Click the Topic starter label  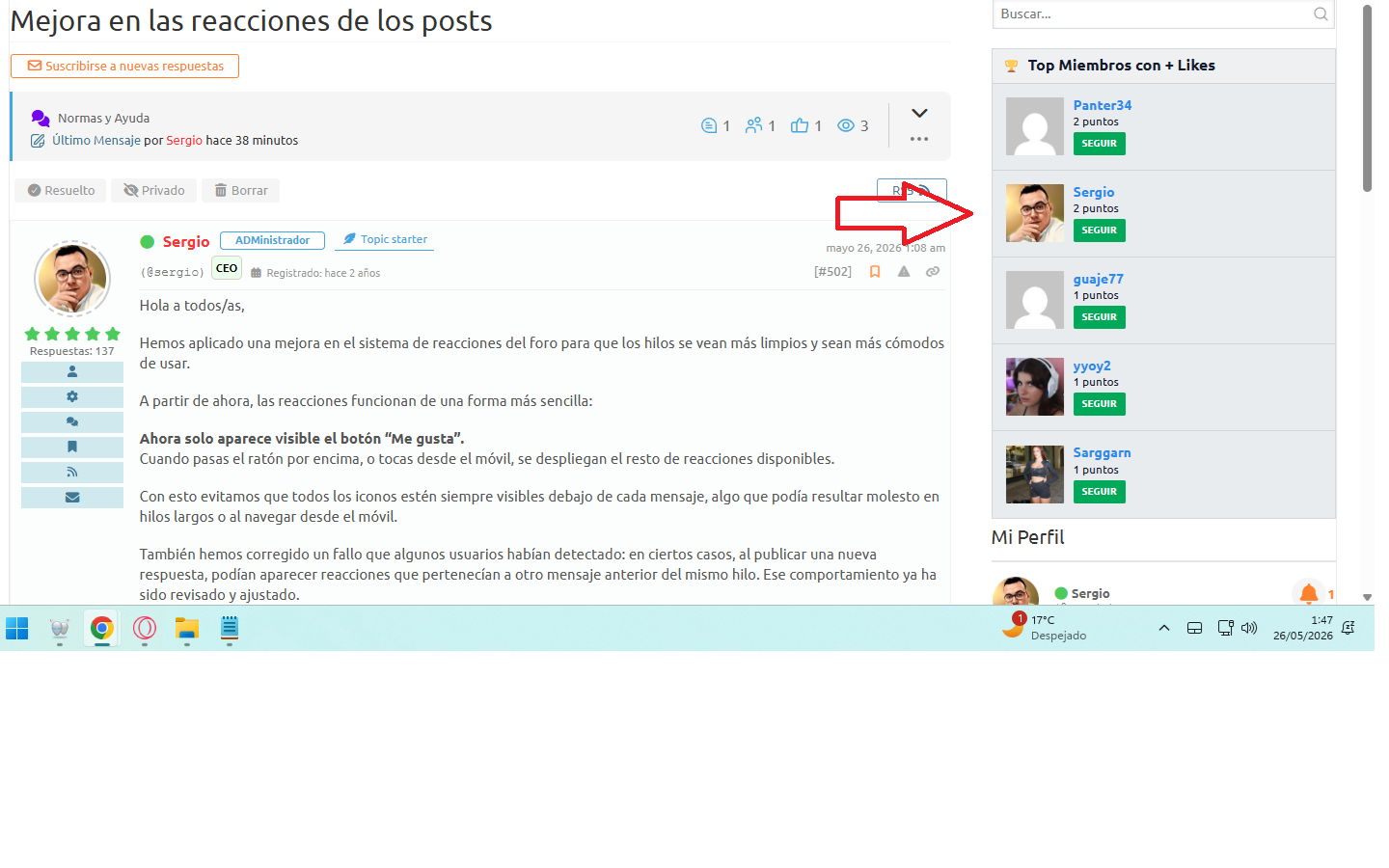point(385,239)
